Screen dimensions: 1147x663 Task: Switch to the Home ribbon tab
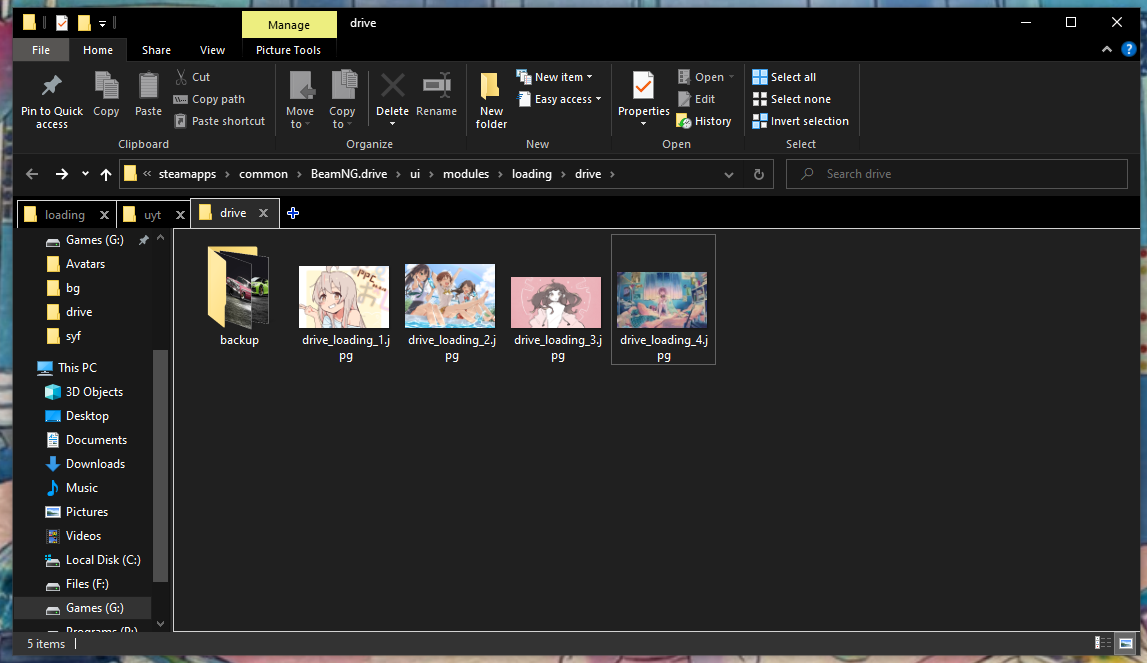pyautogui.click(x=98, y=50)
